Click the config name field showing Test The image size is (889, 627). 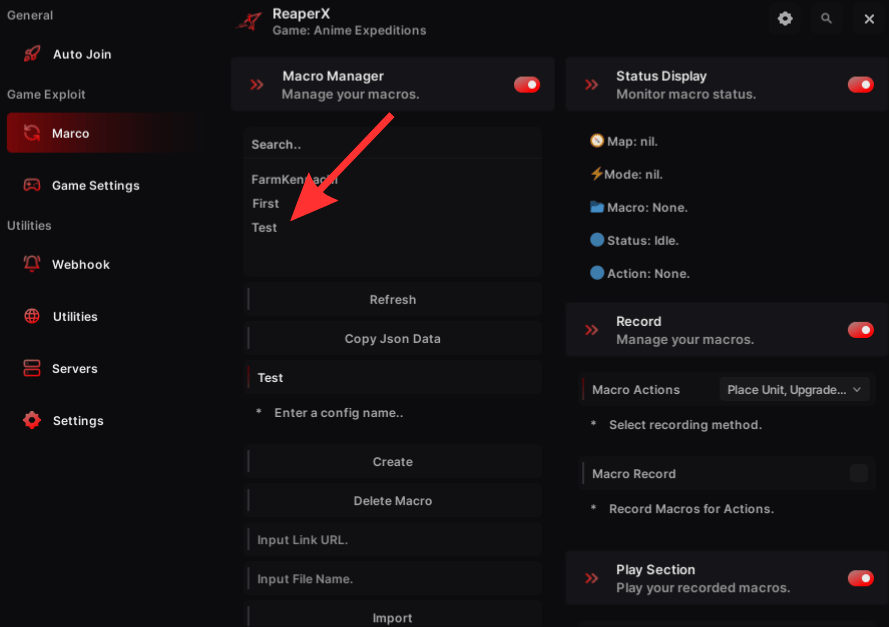pyautogui.click(x=393, y=378)
